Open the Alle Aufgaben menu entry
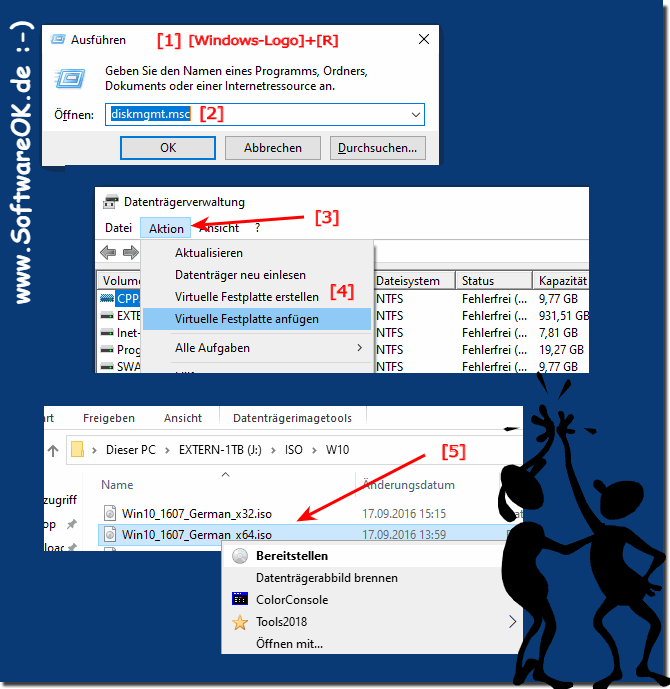 pos(257,348)
